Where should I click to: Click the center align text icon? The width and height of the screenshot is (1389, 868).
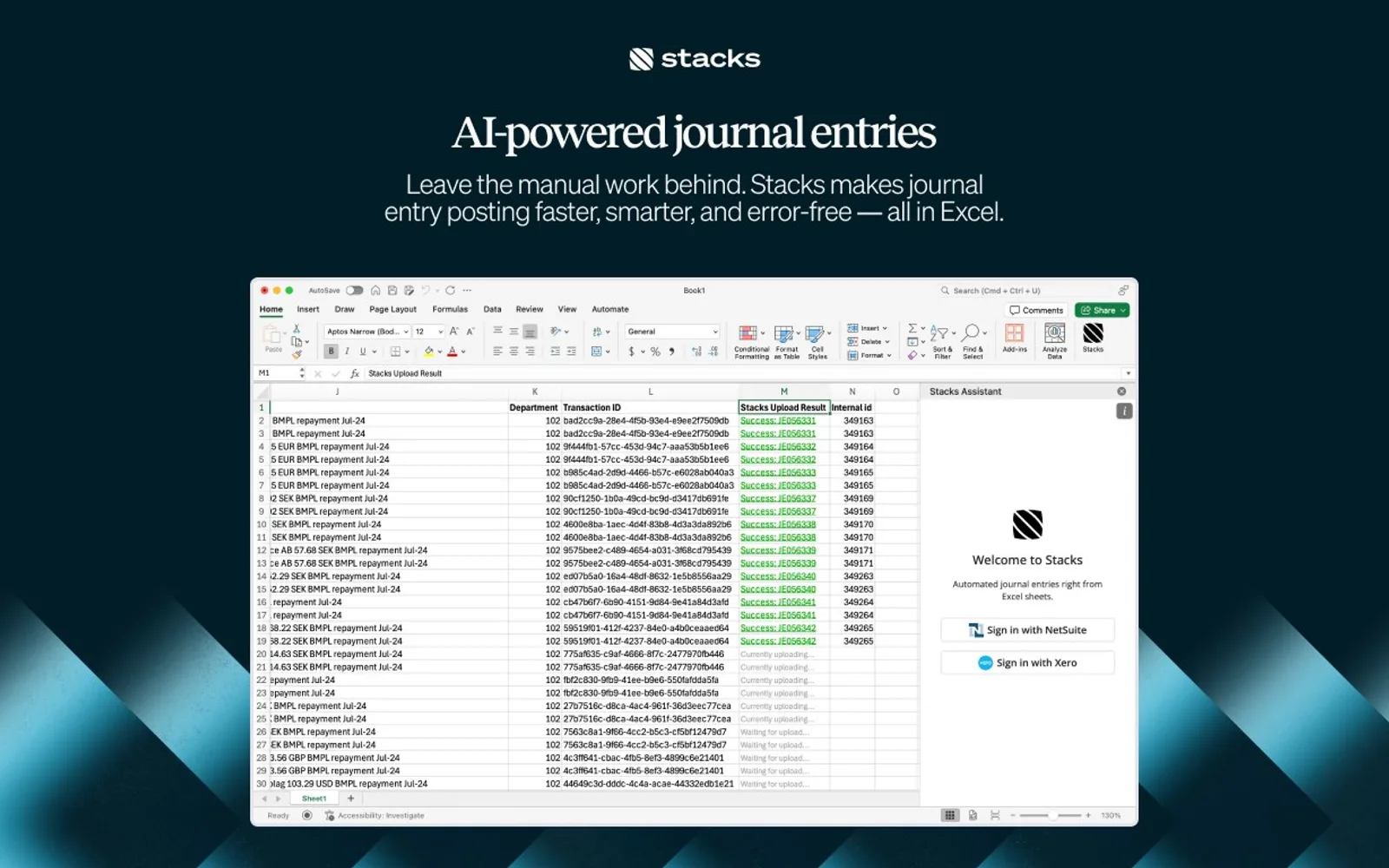(514, 352)
